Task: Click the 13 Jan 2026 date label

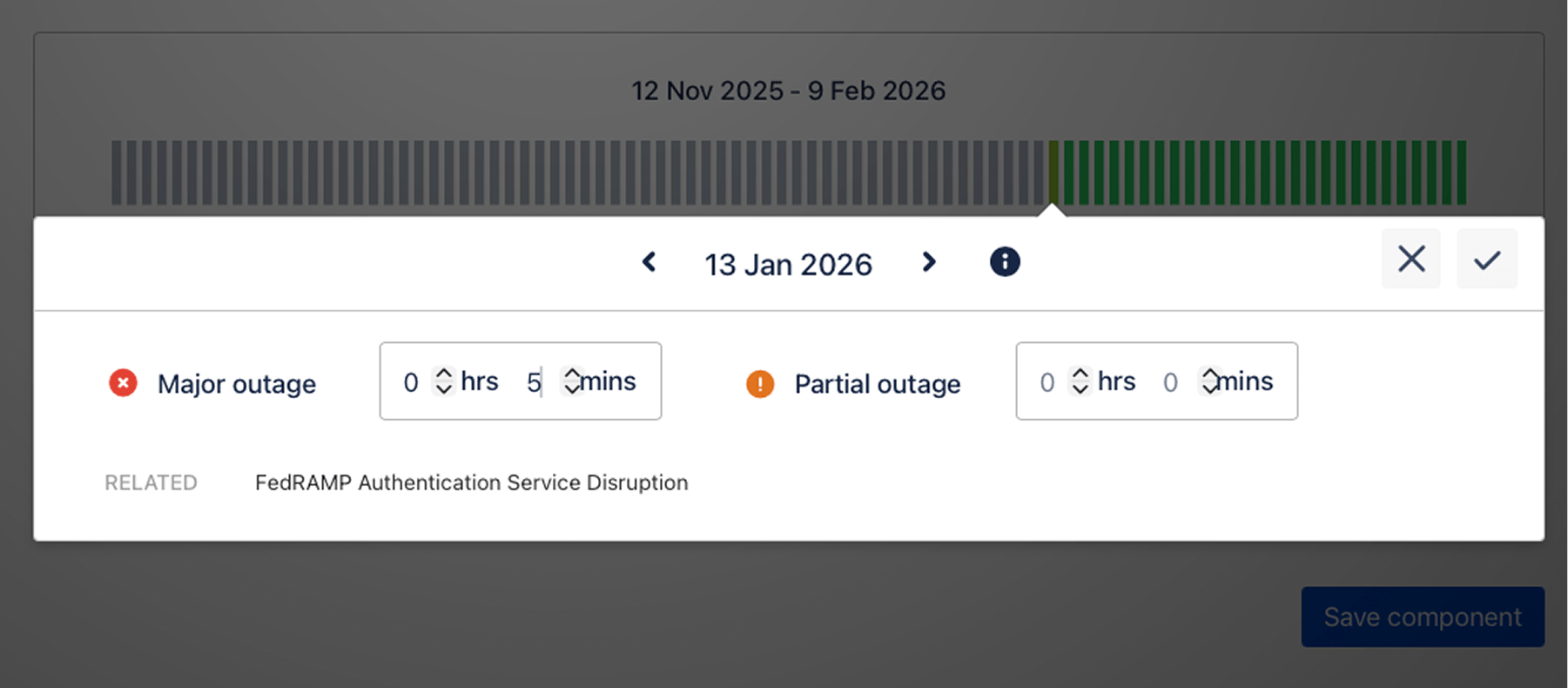Action: (x=788, y=264)
